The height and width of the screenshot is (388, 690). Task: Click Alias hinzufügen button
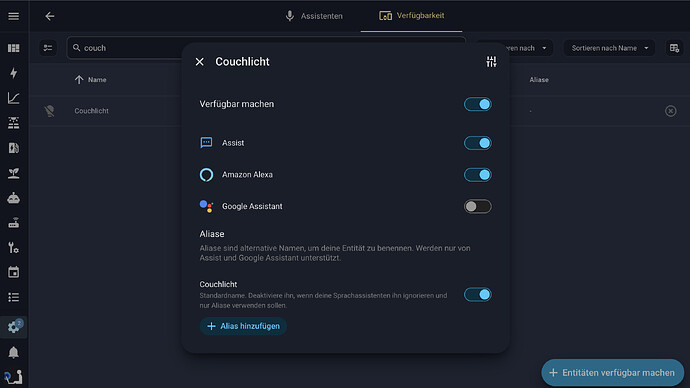coord(243,326)
